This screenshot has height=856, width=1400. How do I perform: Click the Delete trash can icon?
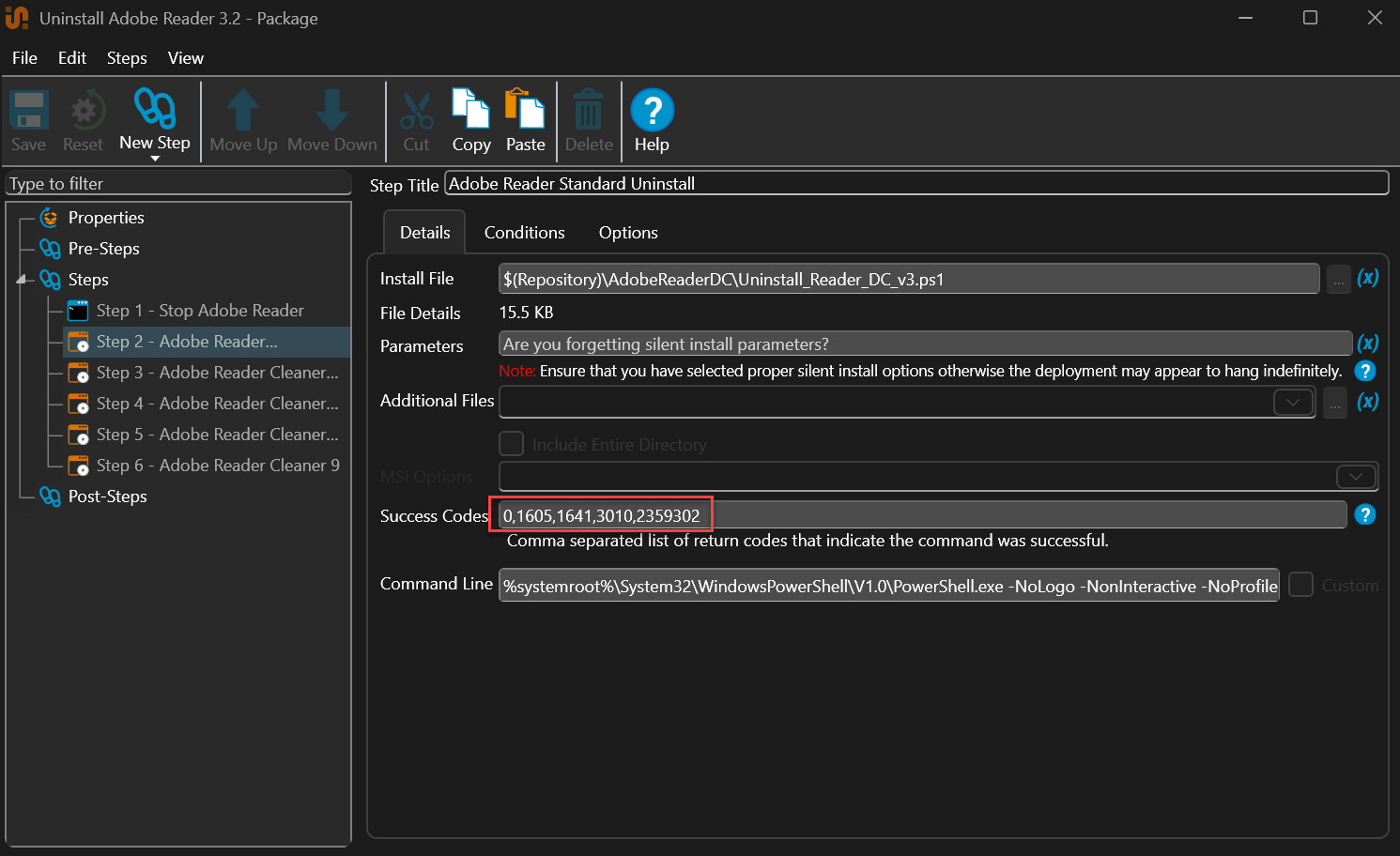(589, 111)
